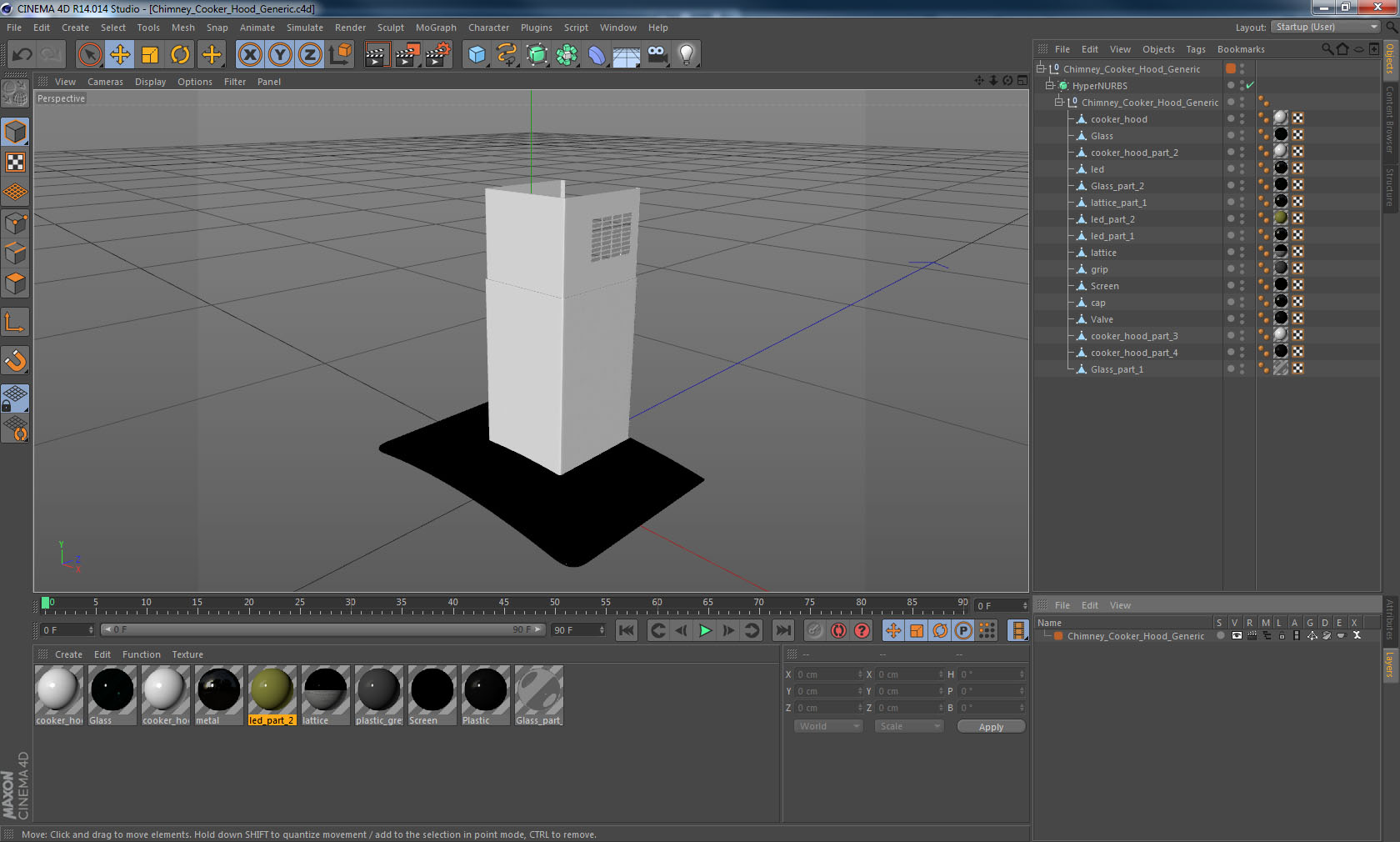This screenshot has height=842, width=1400.
Task: Click the Apply button in coordinates
Action: pos(991,727)
